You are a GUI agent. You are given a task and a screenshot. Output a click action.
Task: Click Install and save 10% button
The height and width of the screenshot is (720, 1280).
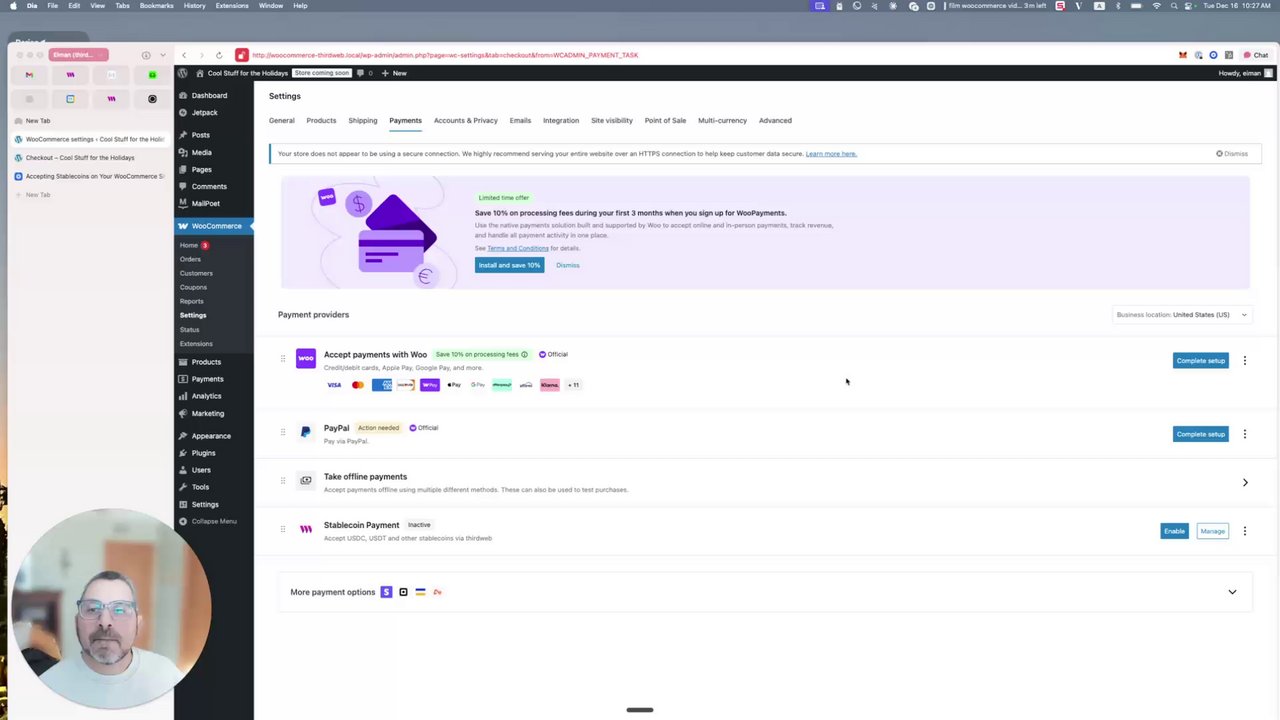coord(509,265)
